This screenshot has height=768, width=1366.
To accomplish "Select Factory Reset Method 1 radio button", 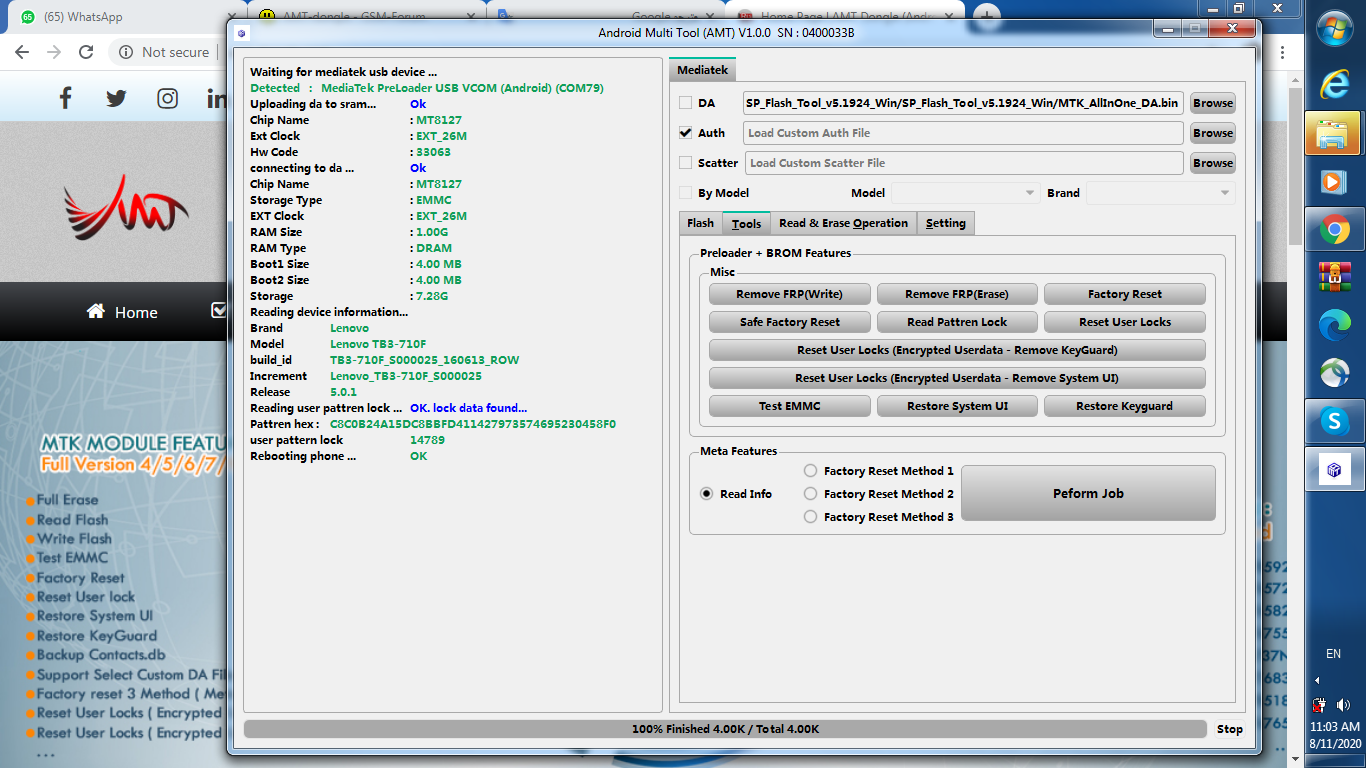I will pos(811,471).
